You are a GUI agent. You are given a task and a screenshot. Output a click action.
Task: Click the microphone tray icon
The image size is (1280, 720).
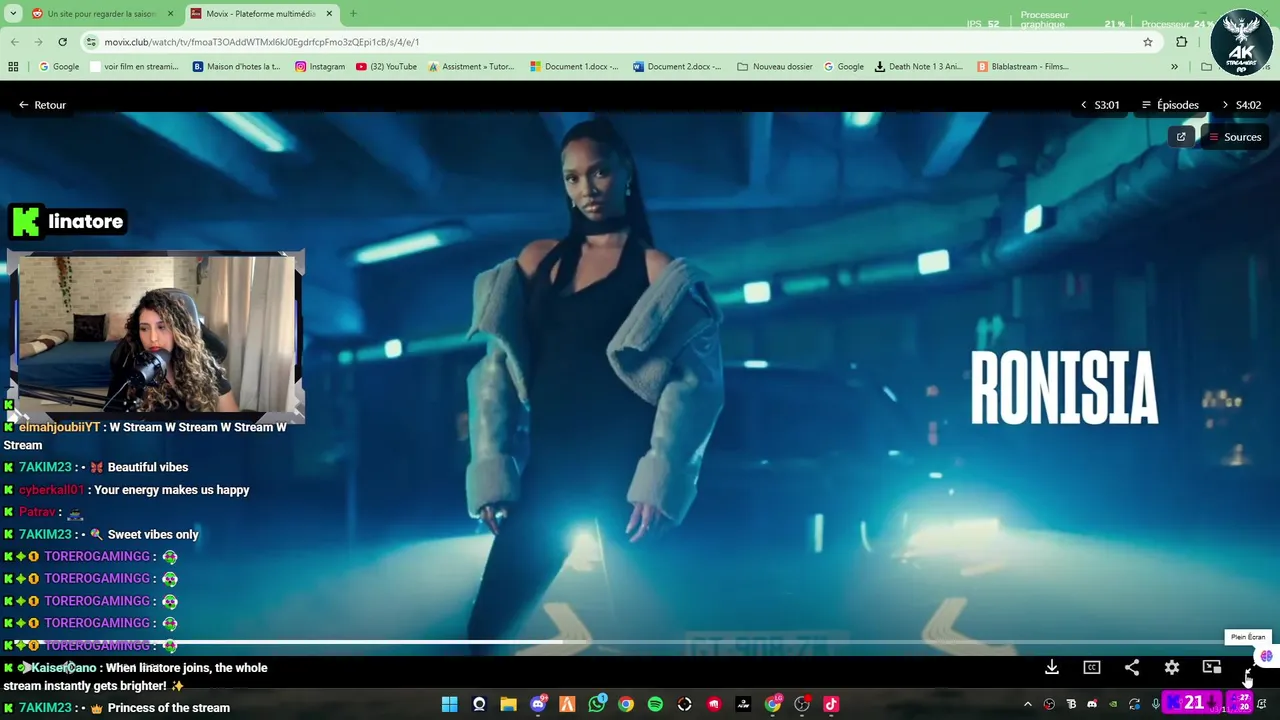coord(1155,704)
